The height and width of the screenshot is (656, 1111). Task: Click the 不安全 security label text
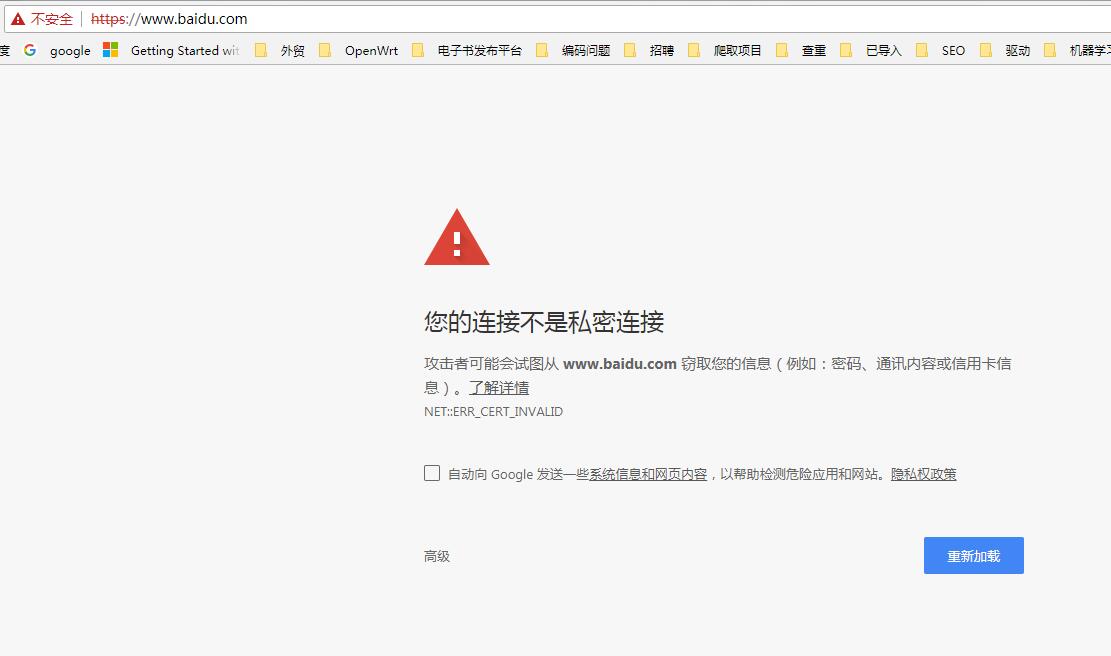point(52,19)
